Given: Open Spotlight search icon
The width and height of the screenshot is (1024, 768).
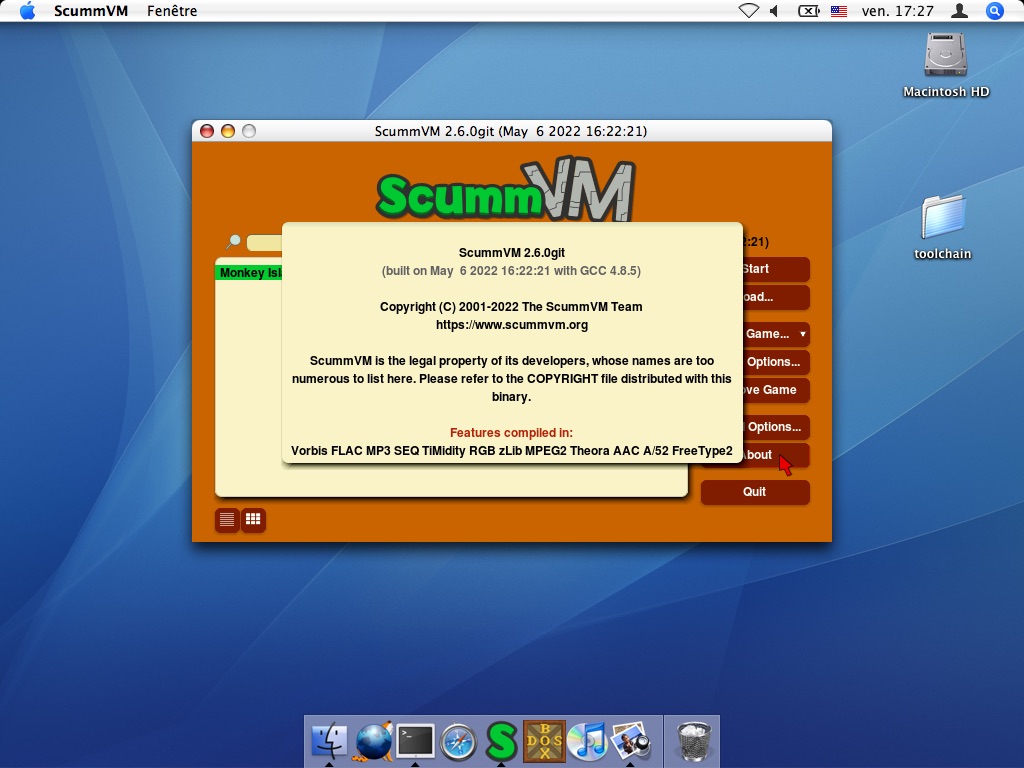Looking at the screenshot, I should (x=994, y=10).
